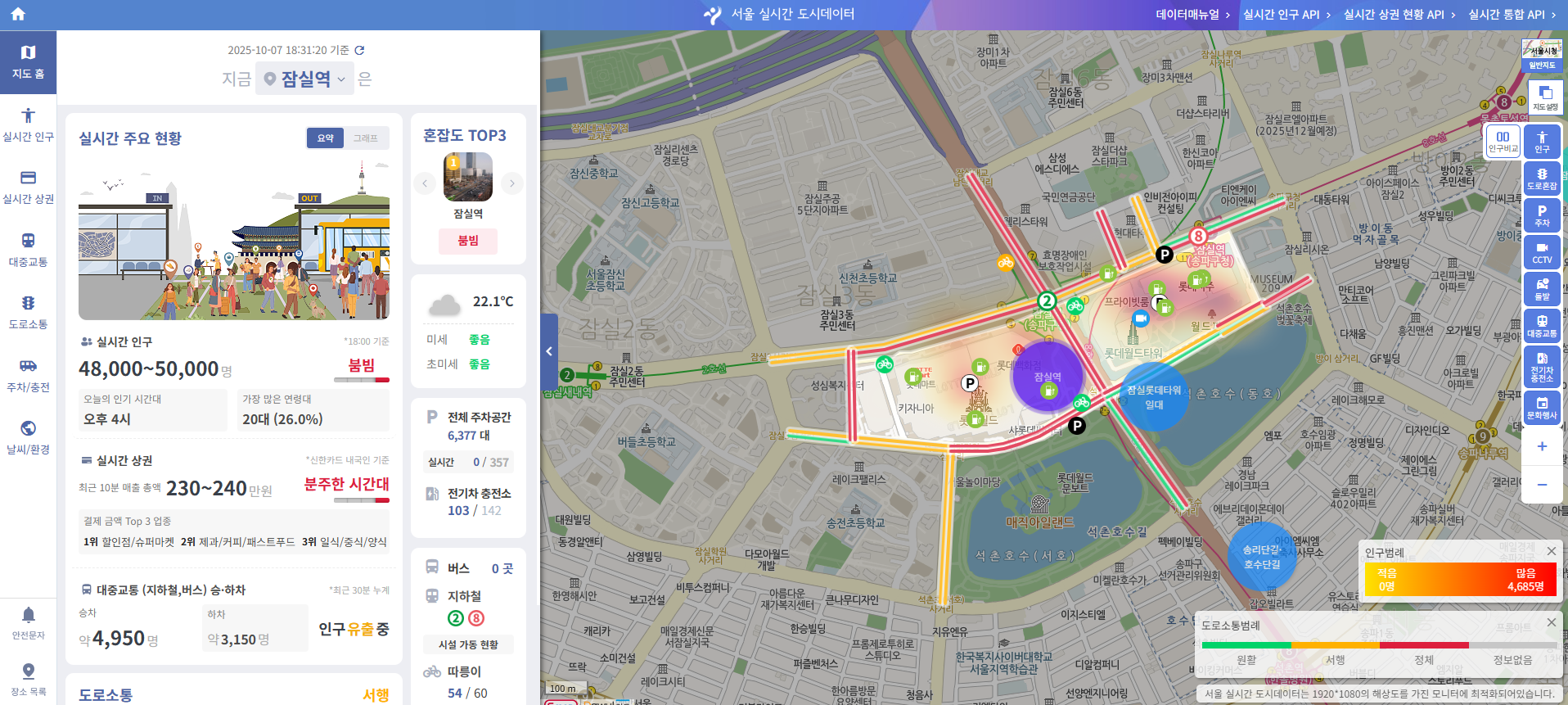Click the 인구범례 color gradient bar
The width and height of the screenshot is (1568, 705).
(x=1460, y=580)
